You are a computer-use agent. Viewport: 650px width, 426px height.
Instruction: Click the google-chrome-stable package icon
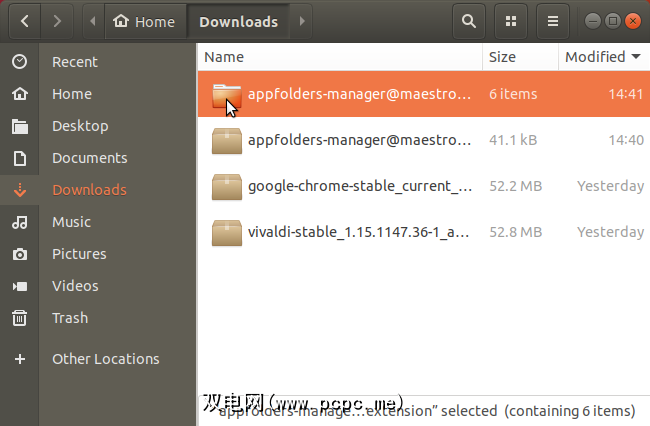(227, 187)
